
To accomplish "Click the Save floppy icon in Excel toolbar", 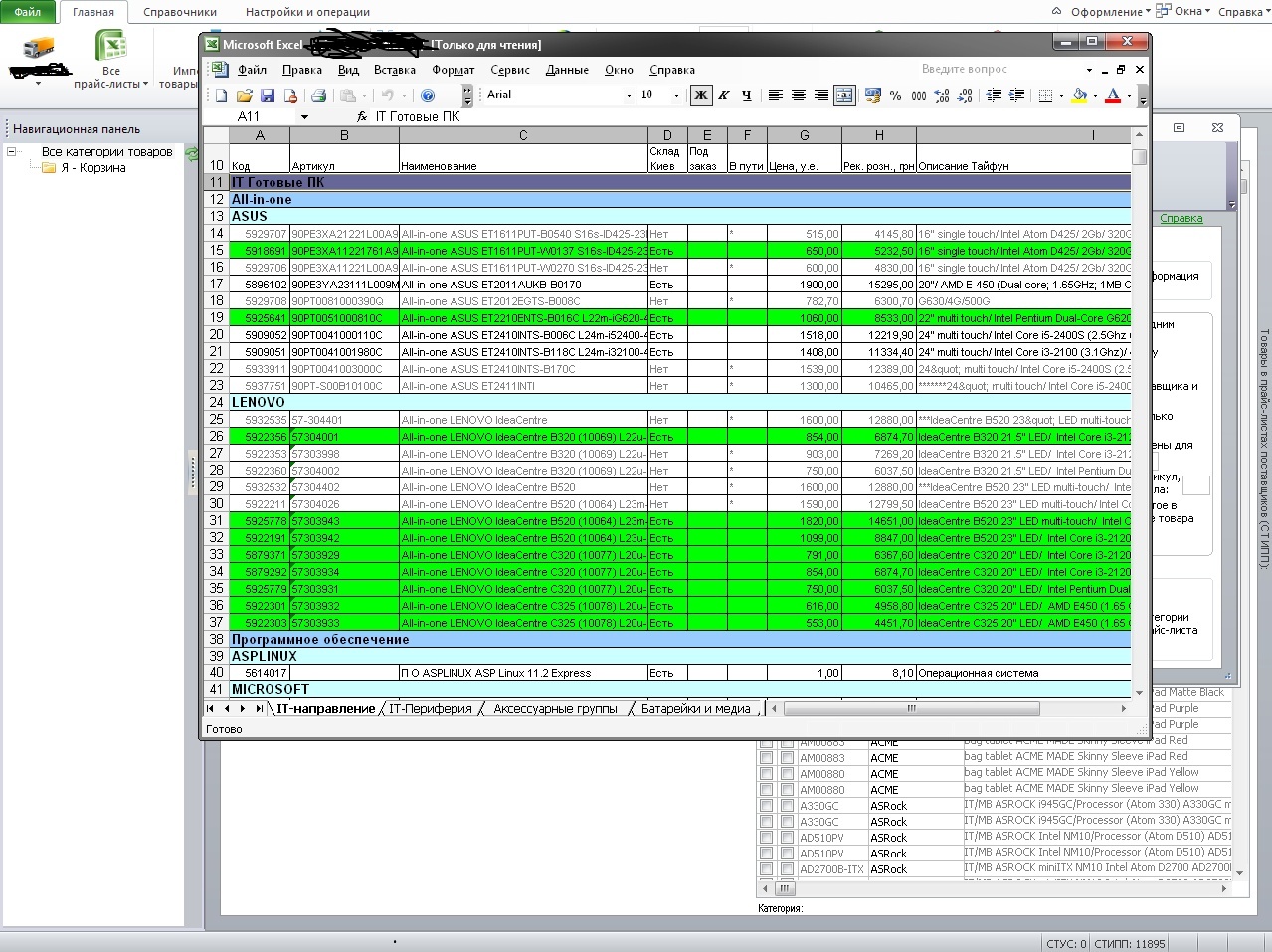I will coord(268,95).
